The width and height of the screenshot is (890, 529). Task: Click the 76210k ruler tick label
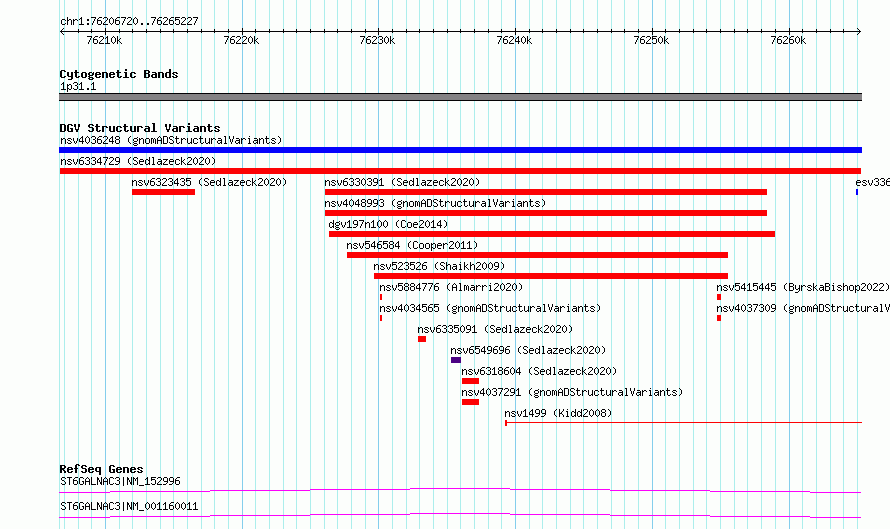click(x=104, y=40)
